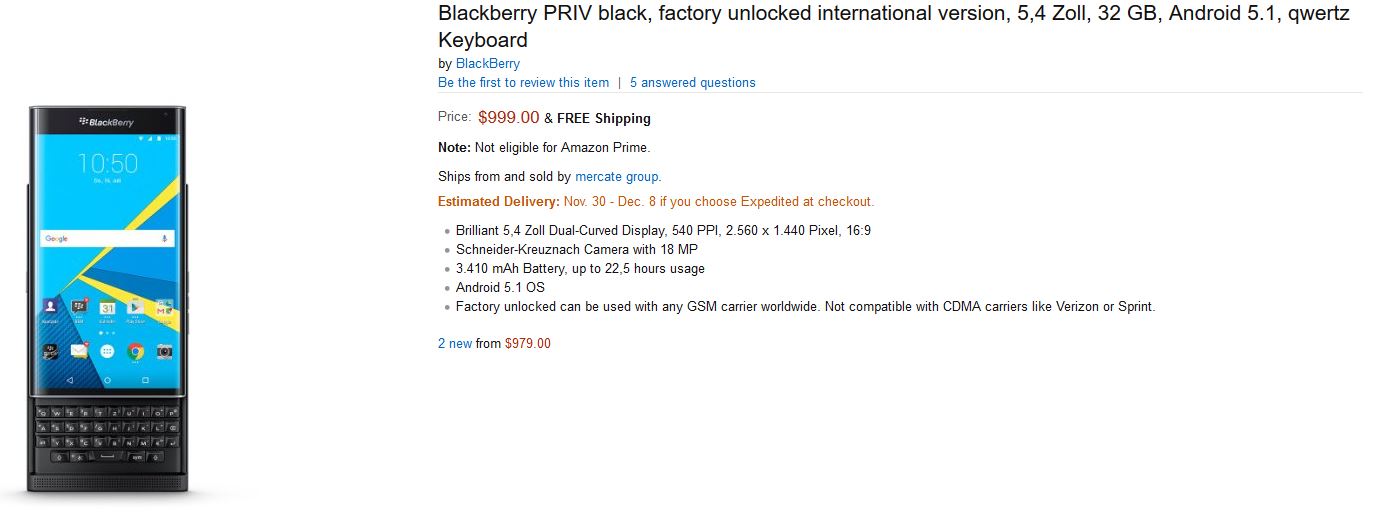
Task: Click the email envelope icon on phone
Action: [79, 351]
